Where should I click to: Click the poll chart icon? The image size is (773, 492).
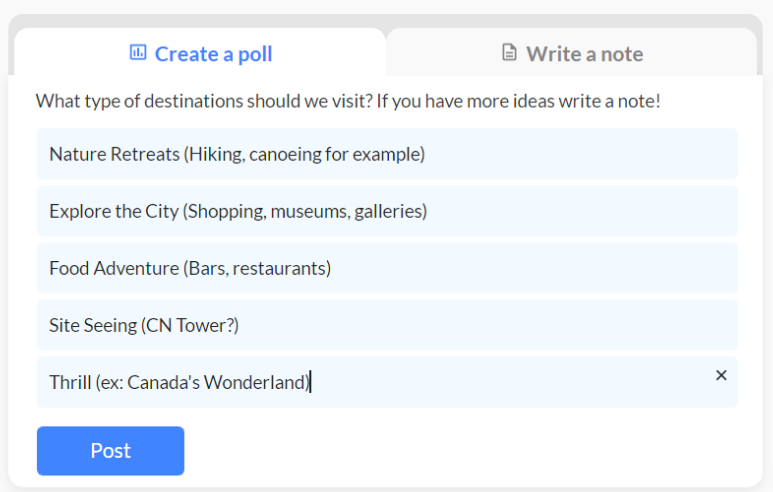tap(138, 53)
